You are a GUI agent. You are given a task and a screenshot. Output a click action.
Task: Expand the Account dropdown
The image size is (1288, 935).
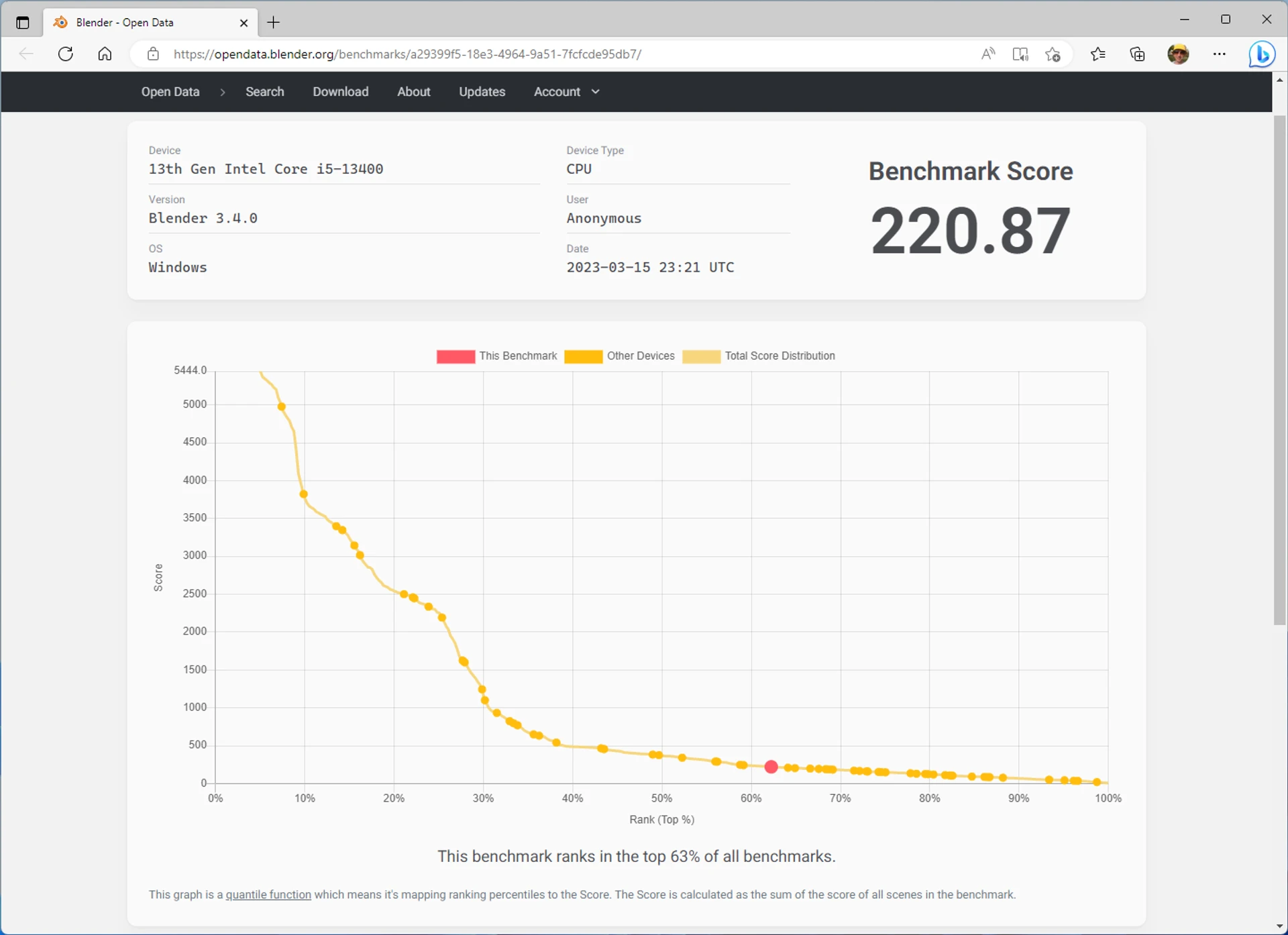click(x=567, y=92)
